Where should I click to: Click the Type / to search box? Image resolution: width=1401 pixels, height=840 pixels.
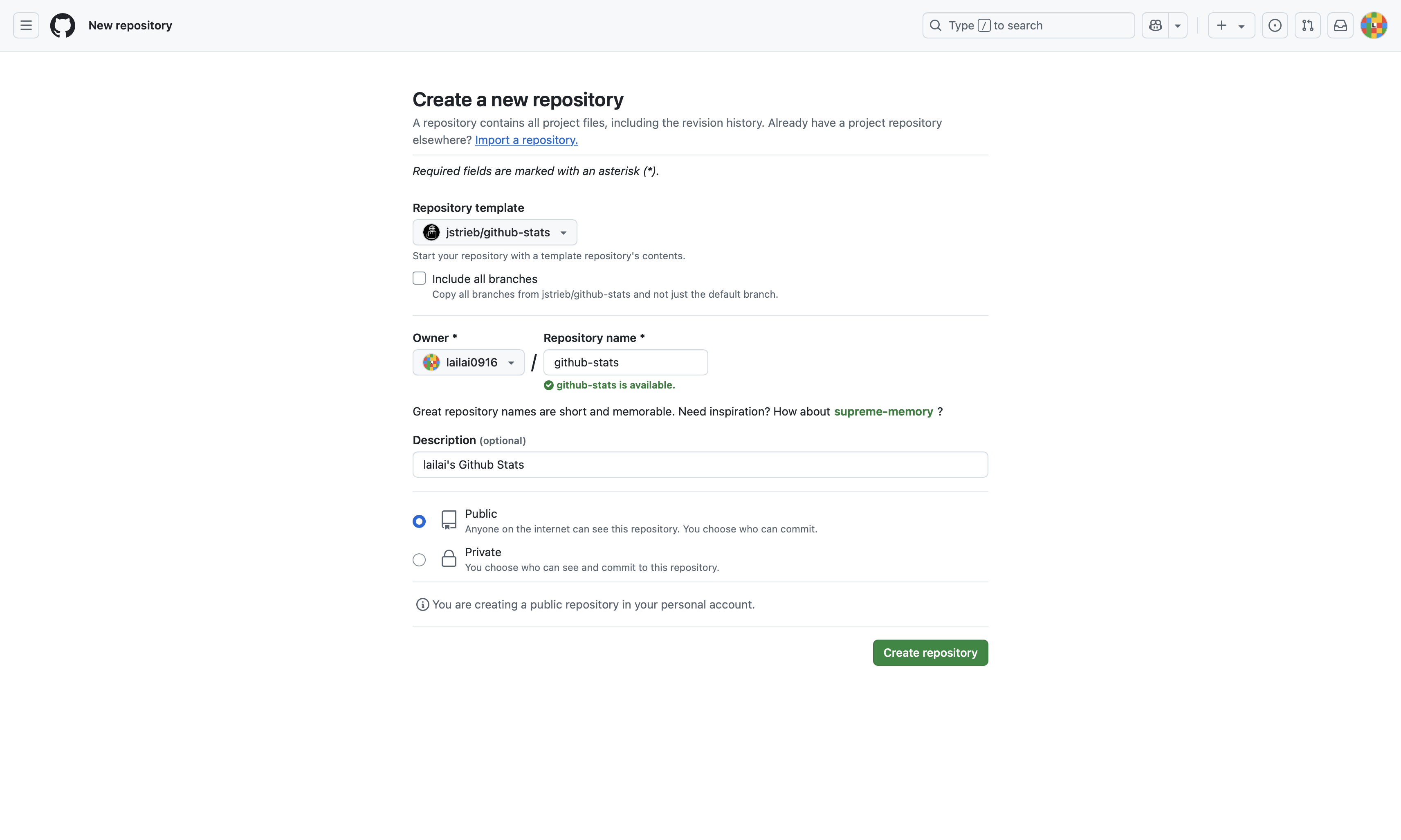point(1028,25)
